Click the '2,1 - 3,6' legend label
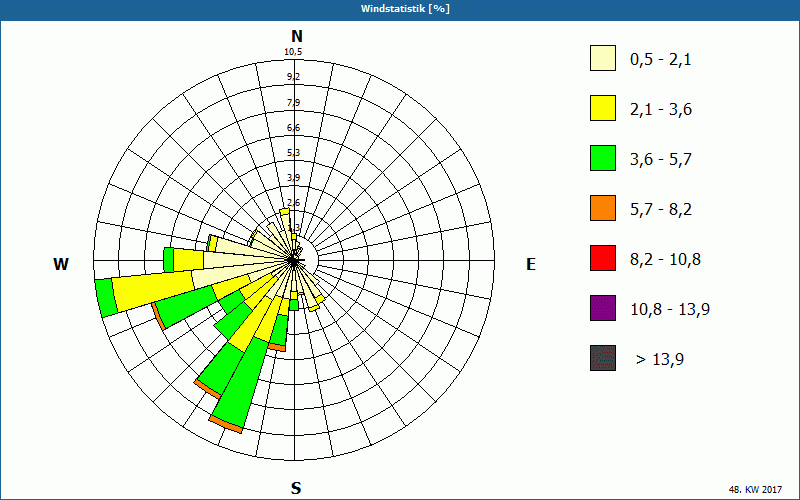This screenshot has height=500, width=800. (661, 110)
